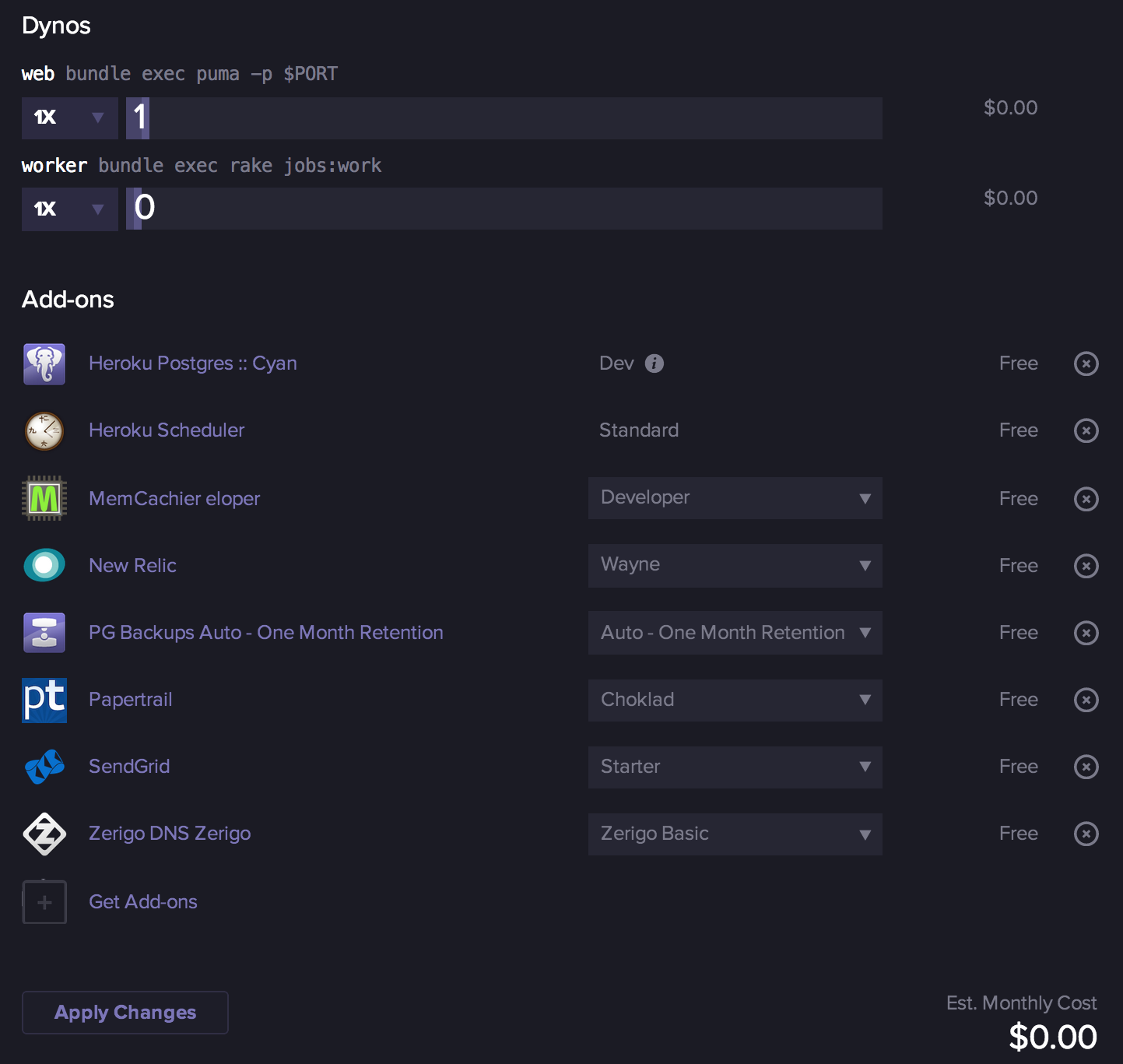The height and width of the screenshot is (1064, 1123).
Task: Click the total $0.00 monthly cost
Action: tap(1053, 1038)
